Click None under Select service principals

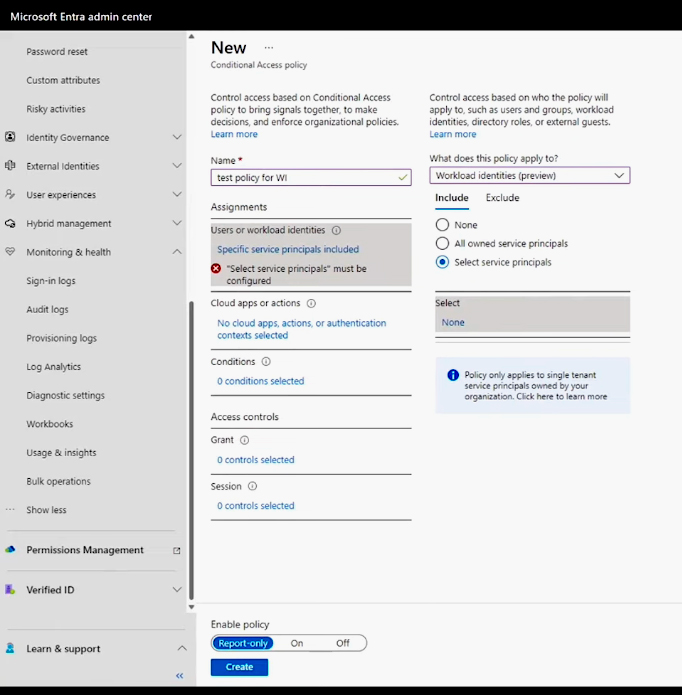[x=453, y=322]
